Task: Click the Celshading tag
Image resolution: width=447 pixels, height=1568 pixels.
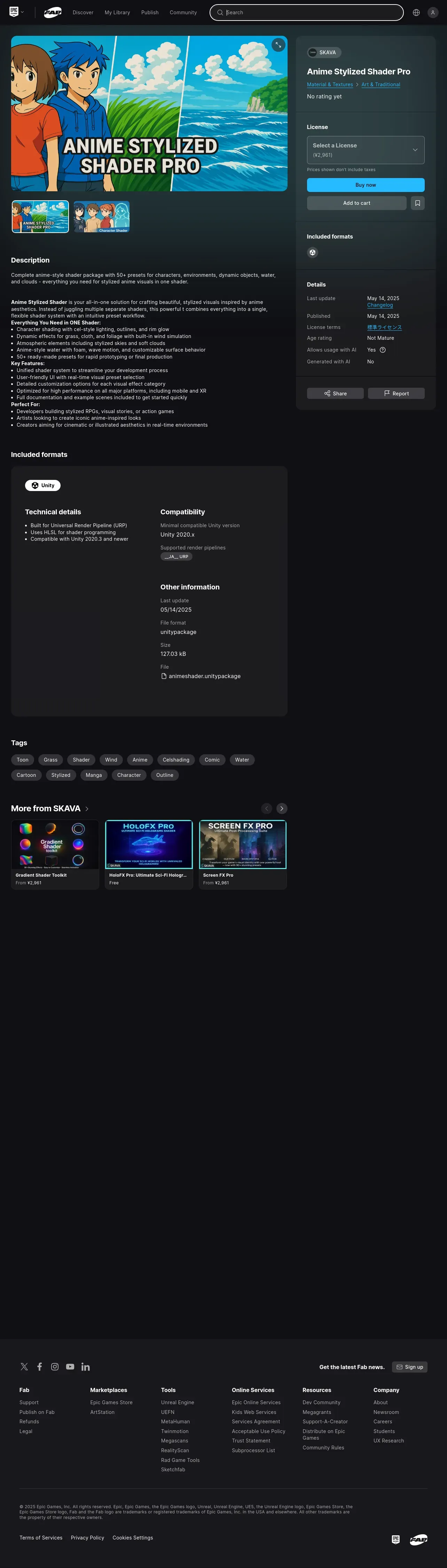Action: coord(176,759)
